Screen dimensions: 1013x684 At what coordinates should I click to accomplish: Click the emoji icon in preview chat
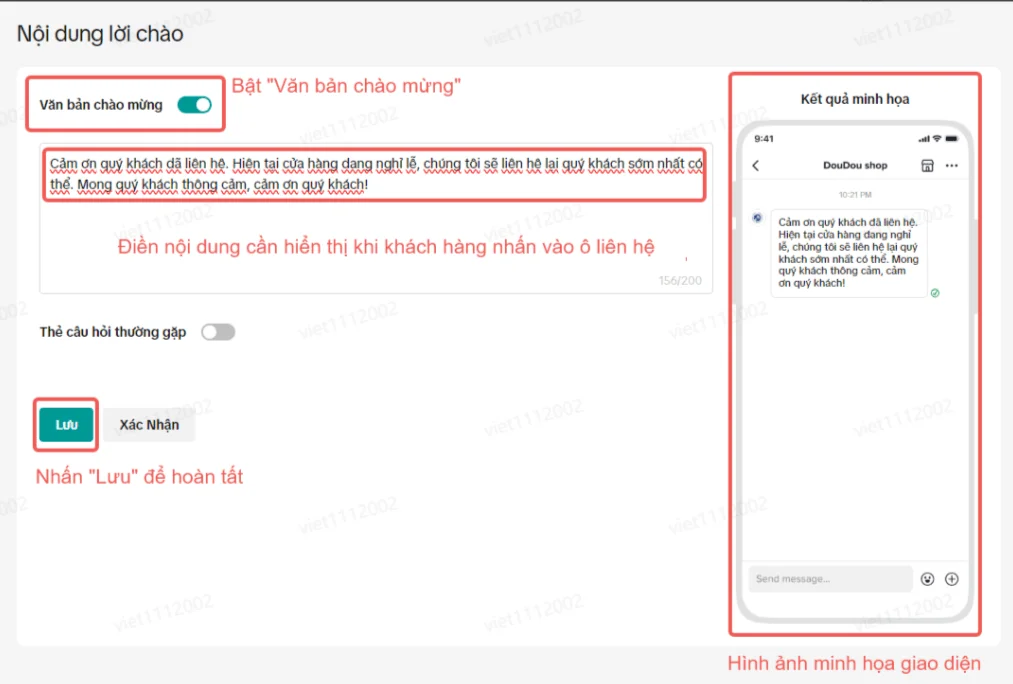coord(927,579)
